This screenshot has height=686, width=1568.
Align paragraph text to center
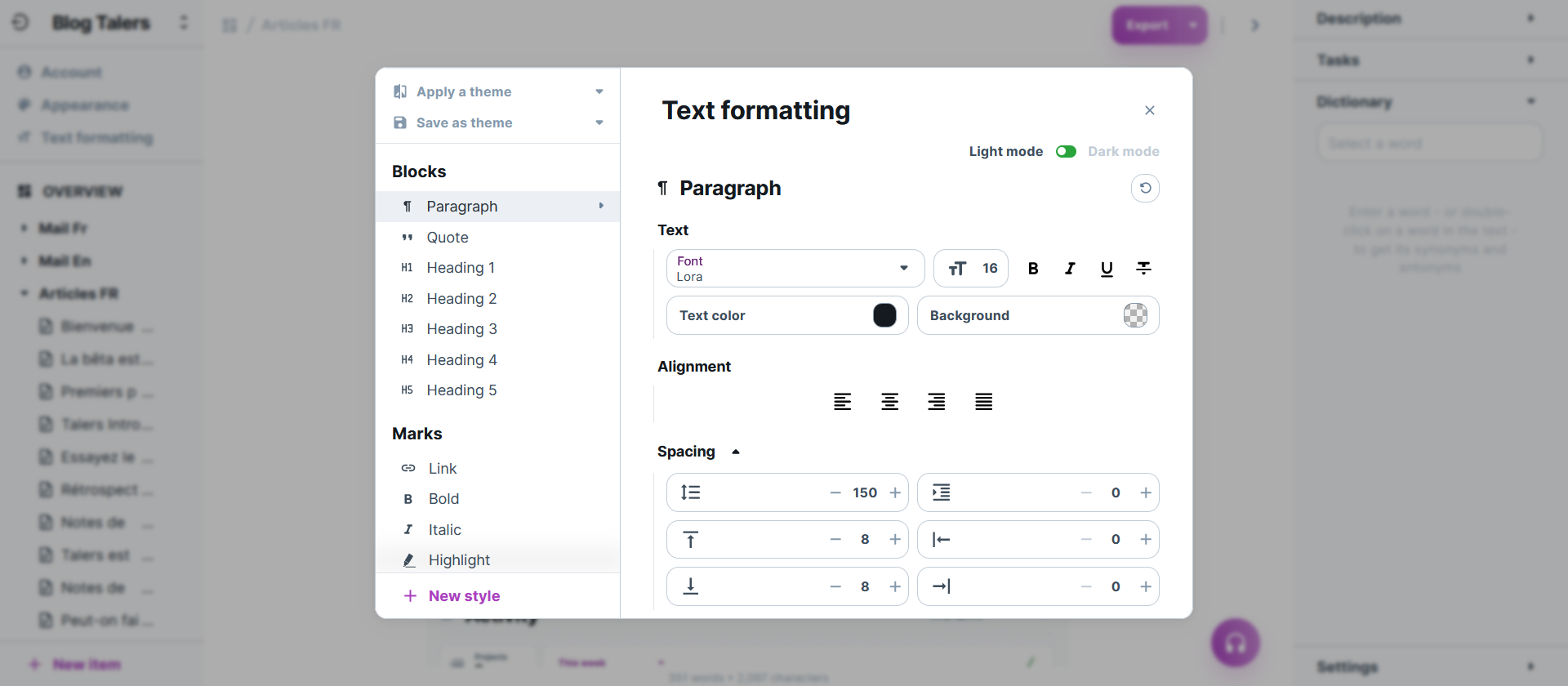889,402
